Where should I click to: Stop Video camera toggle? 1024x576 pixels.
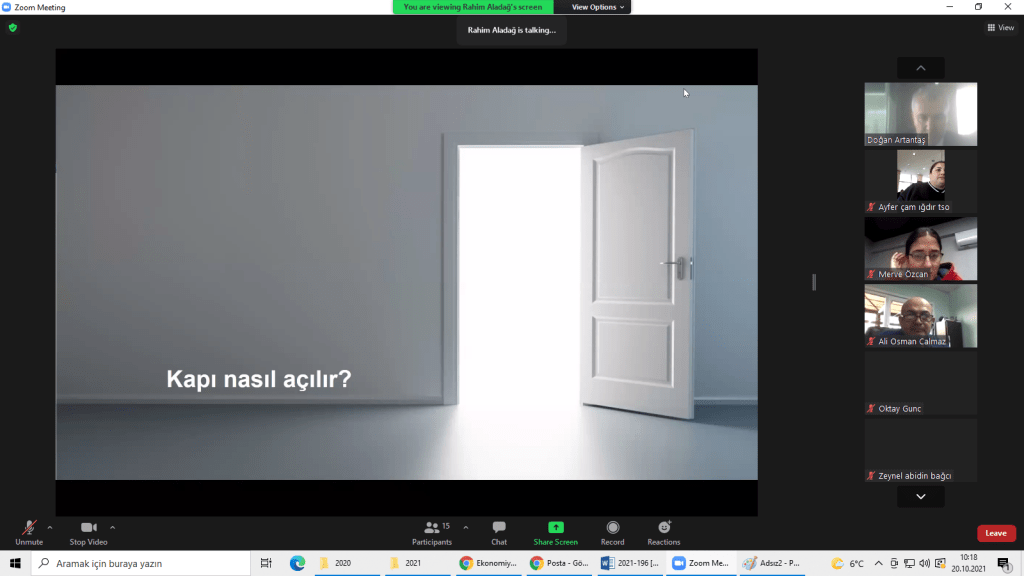click(88, 531)
